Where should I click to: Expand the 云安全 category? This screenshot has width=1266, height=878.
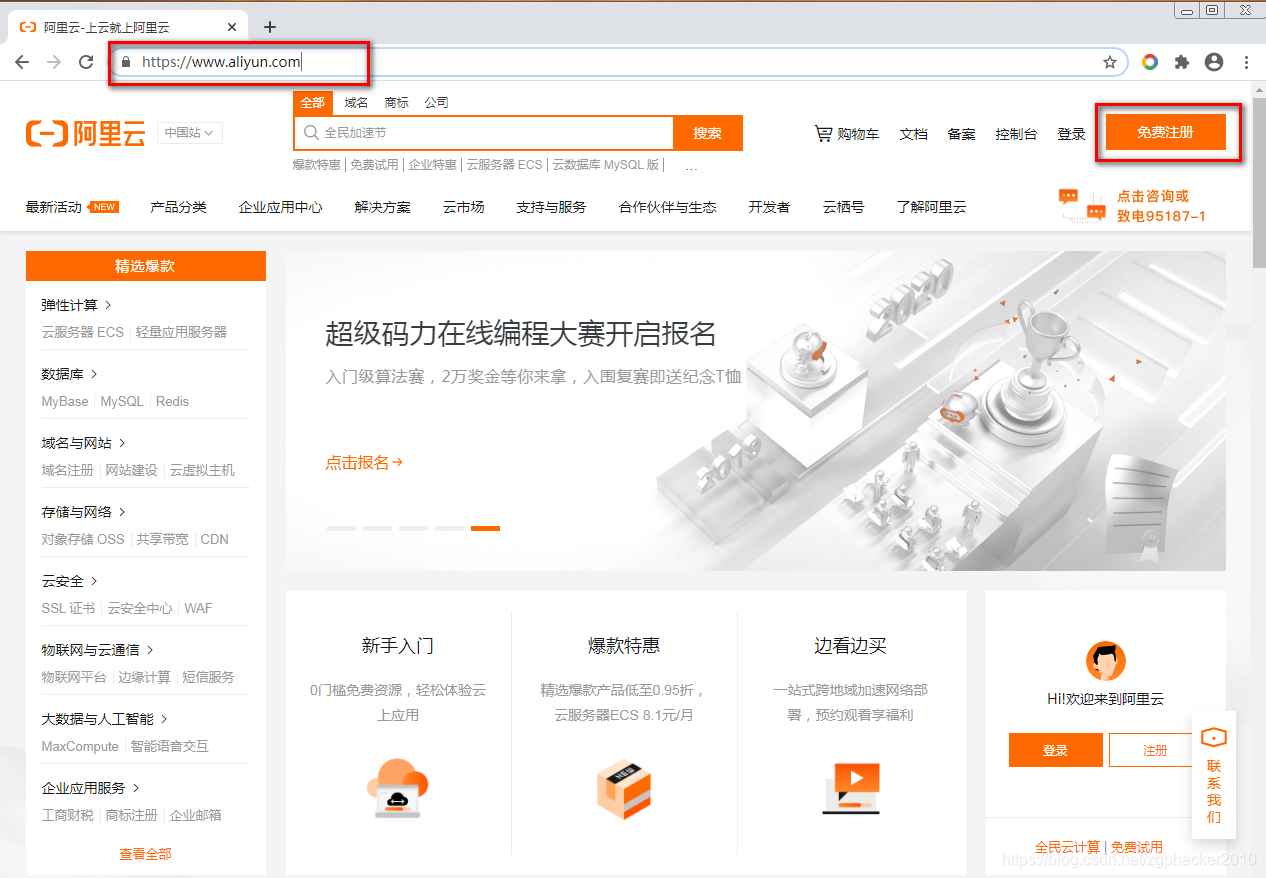point(70,581)
